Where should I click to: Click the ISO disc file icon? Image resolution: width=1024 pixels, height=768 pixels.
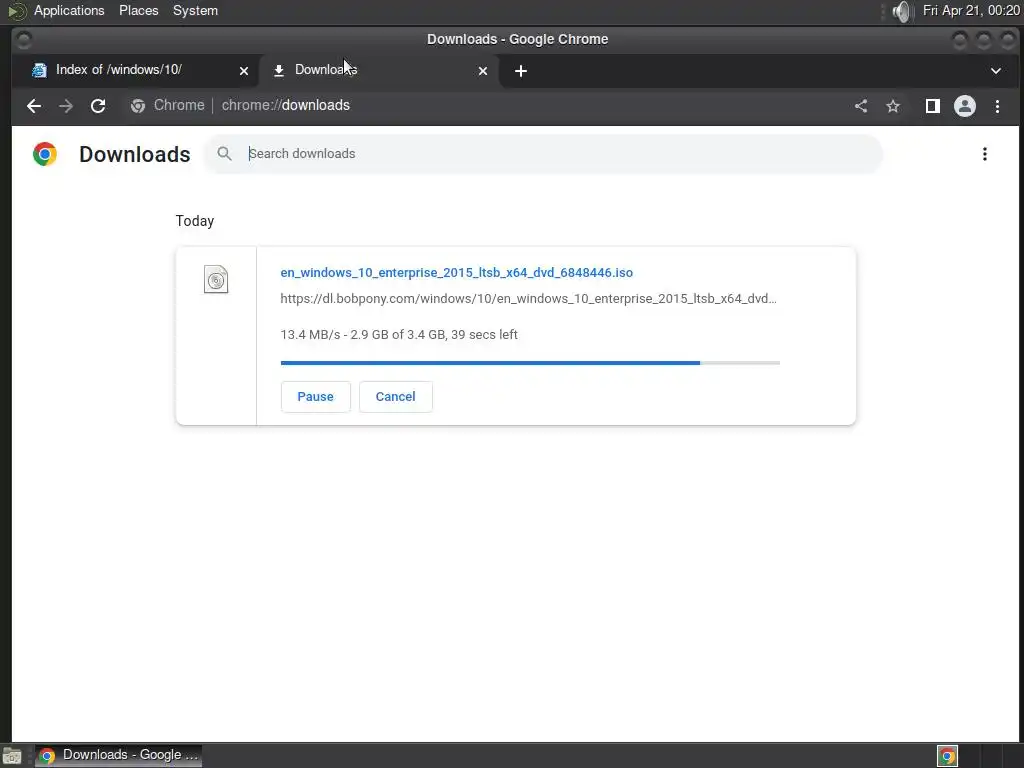[x=216, y=280]
